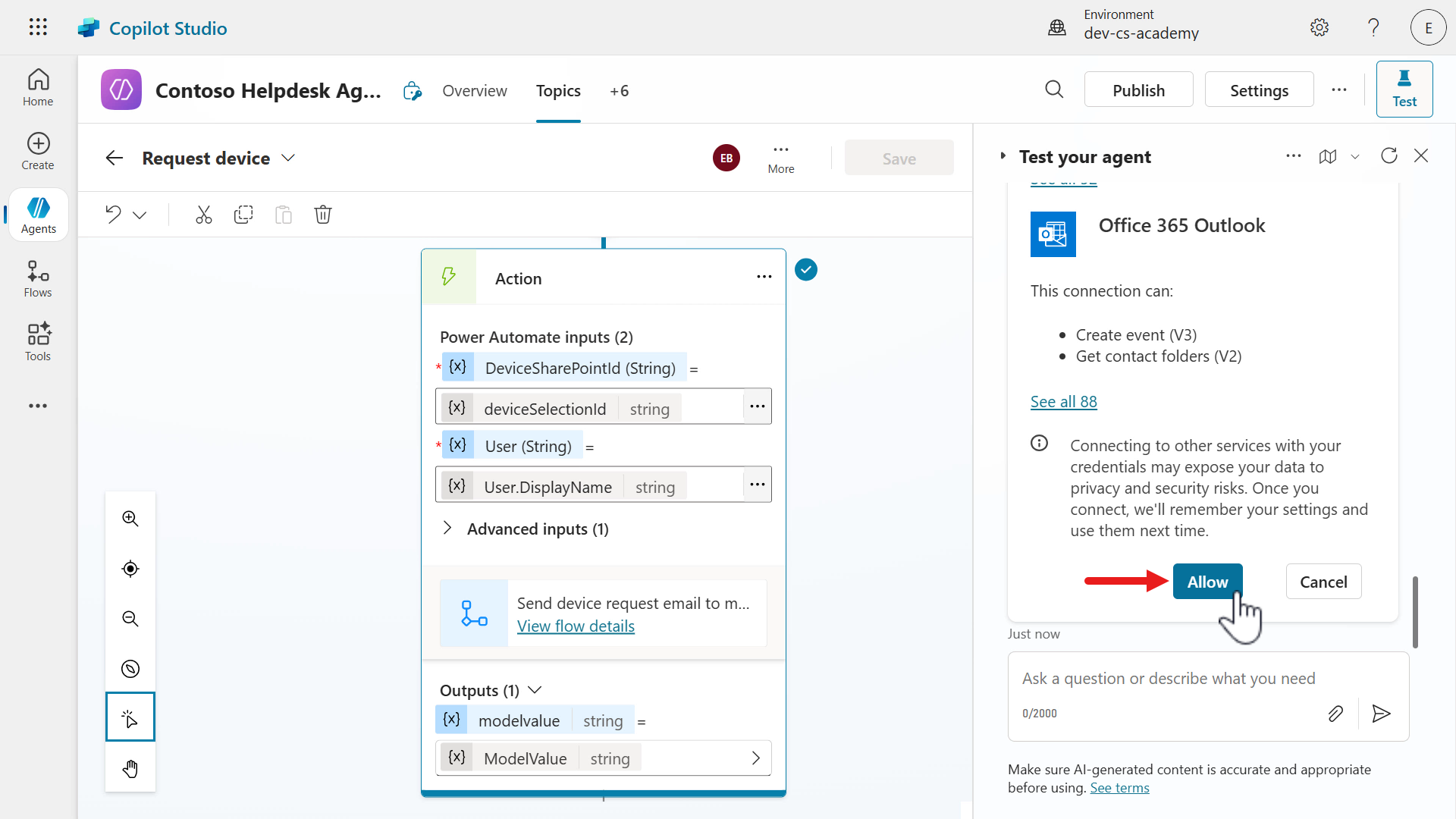Open View flow details link
The height and width of the screenshot is (819, 1456).
coord(576,626)
